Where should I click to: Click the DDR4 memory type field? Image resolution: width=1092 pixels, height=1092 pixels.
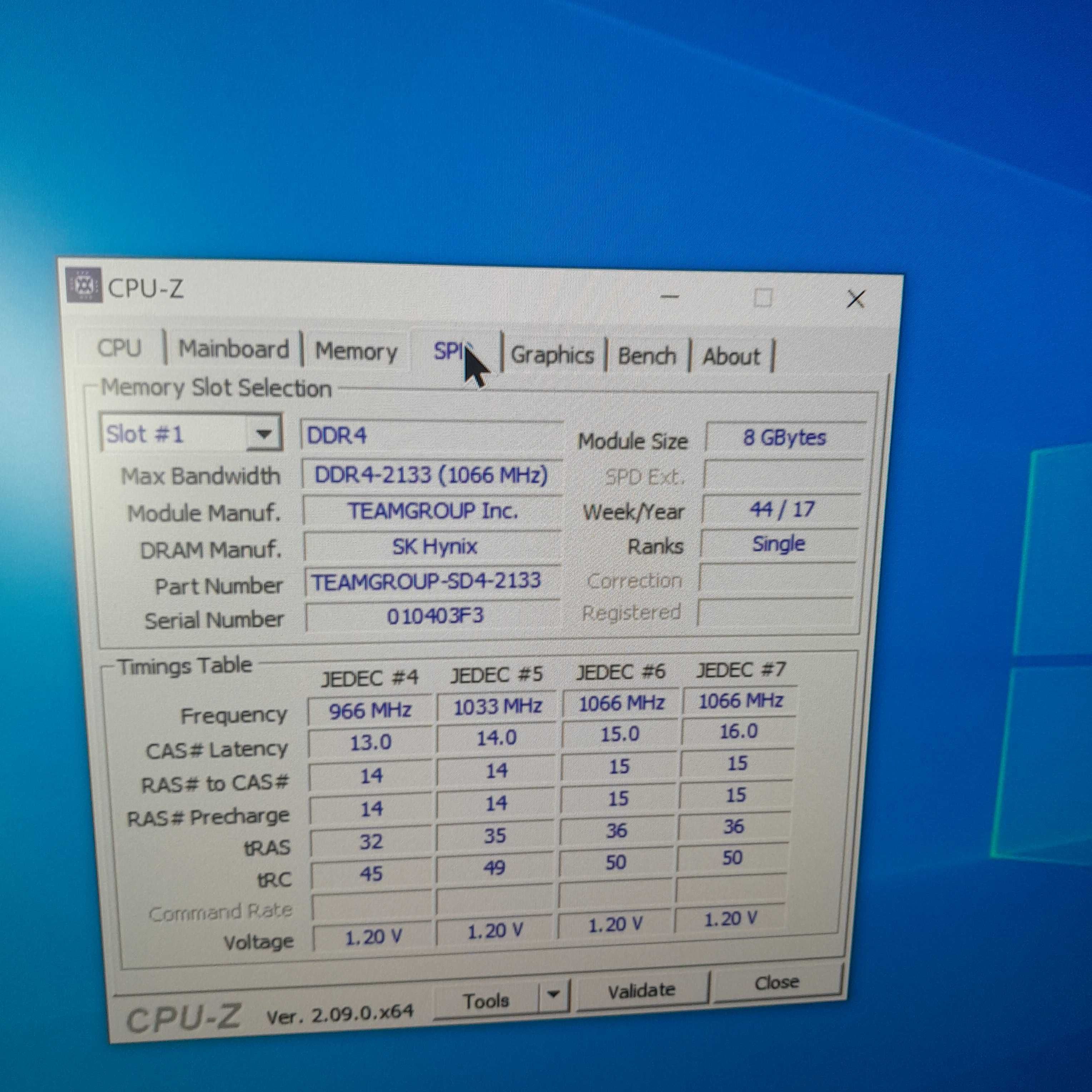(431, 436)
